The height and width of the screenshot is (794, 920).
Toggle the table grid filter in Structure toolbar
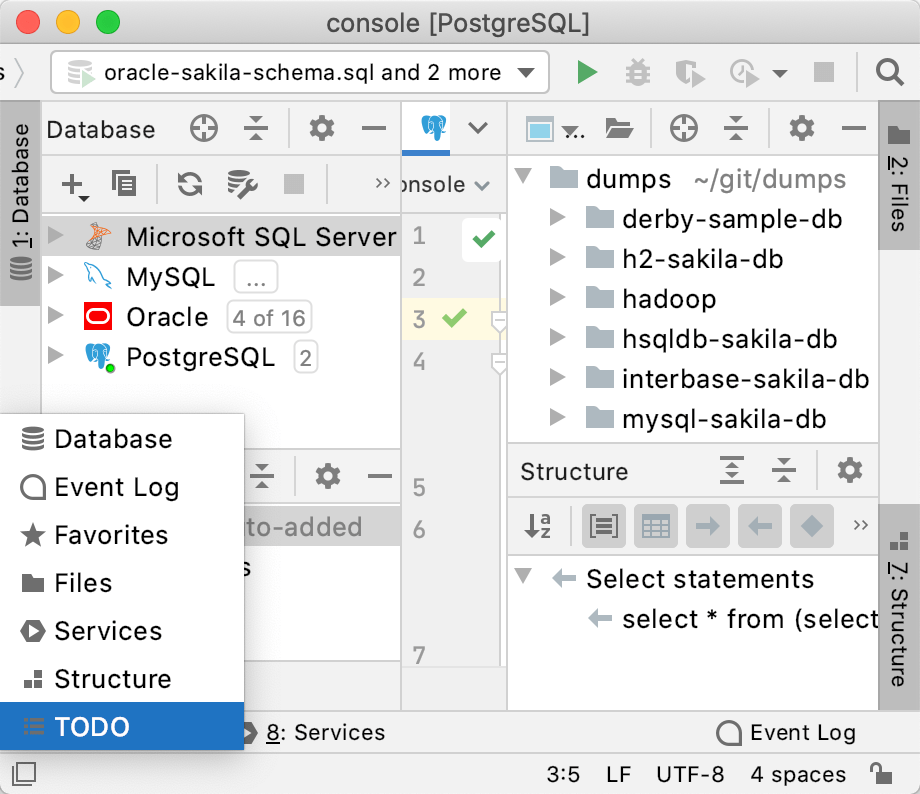(656, 526)
